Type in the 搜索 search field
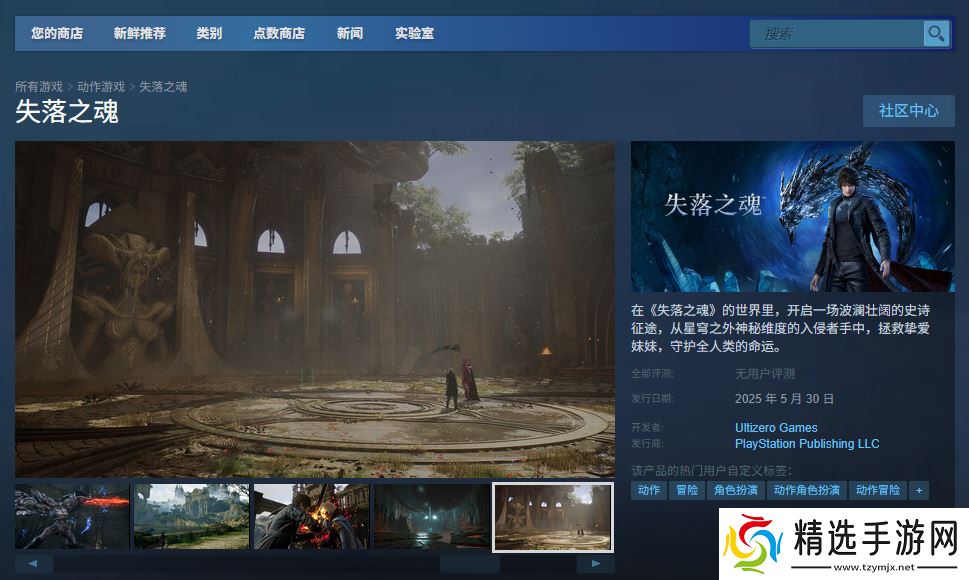Screen dimensions: 969x580 [836, 34]
